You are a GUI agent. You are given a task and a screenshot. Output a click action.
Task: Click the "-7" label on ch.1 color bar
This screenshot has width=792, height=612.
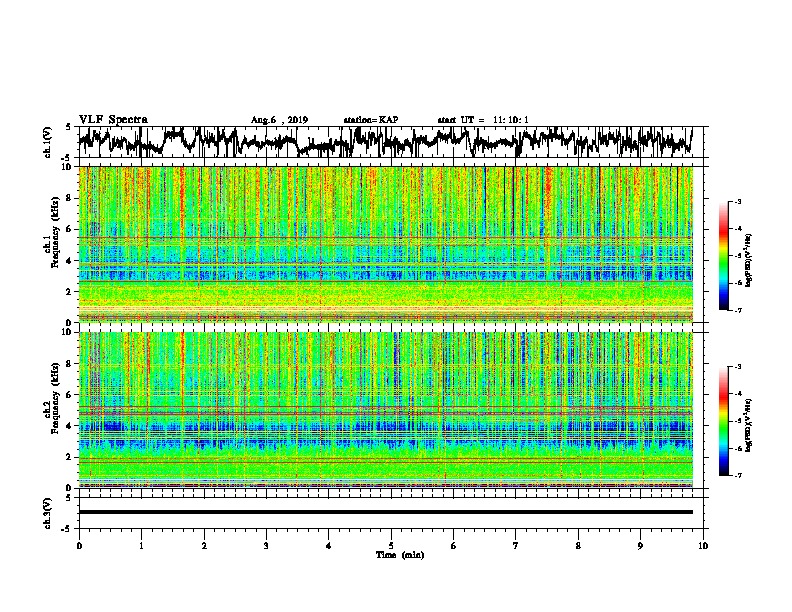tap(738, 310)
